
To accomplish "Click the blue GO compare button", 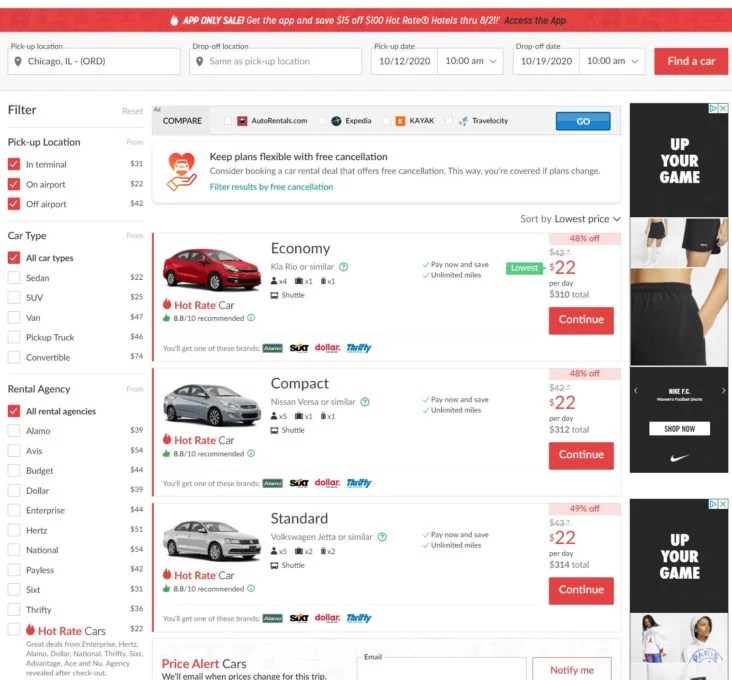I will coord(583,121).
